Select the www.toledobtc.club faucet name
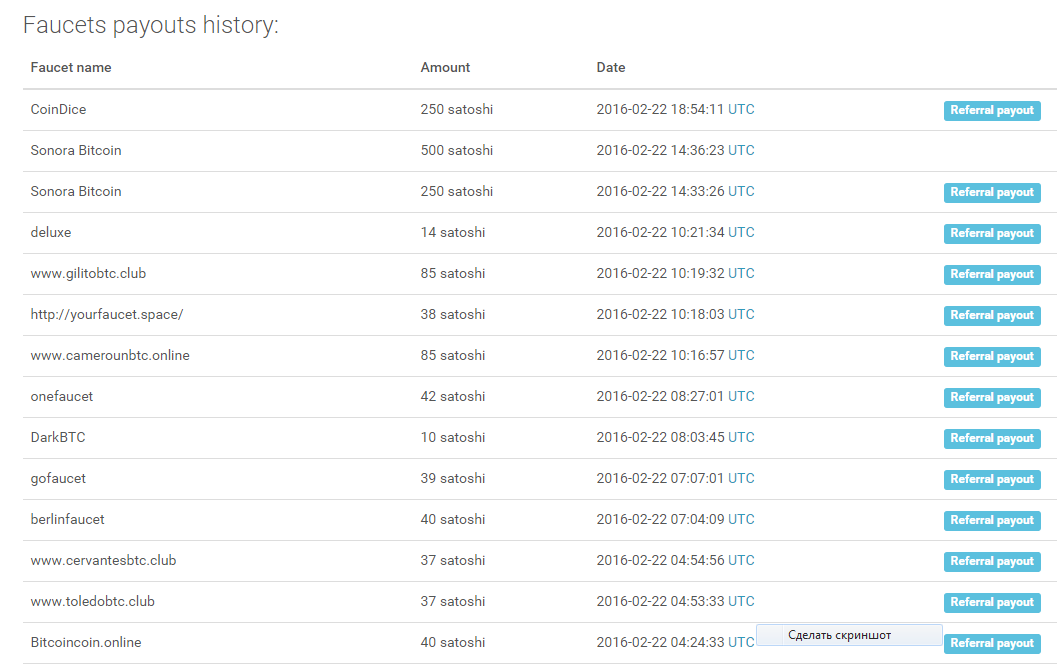1057x664 pixels. (92, 601)
